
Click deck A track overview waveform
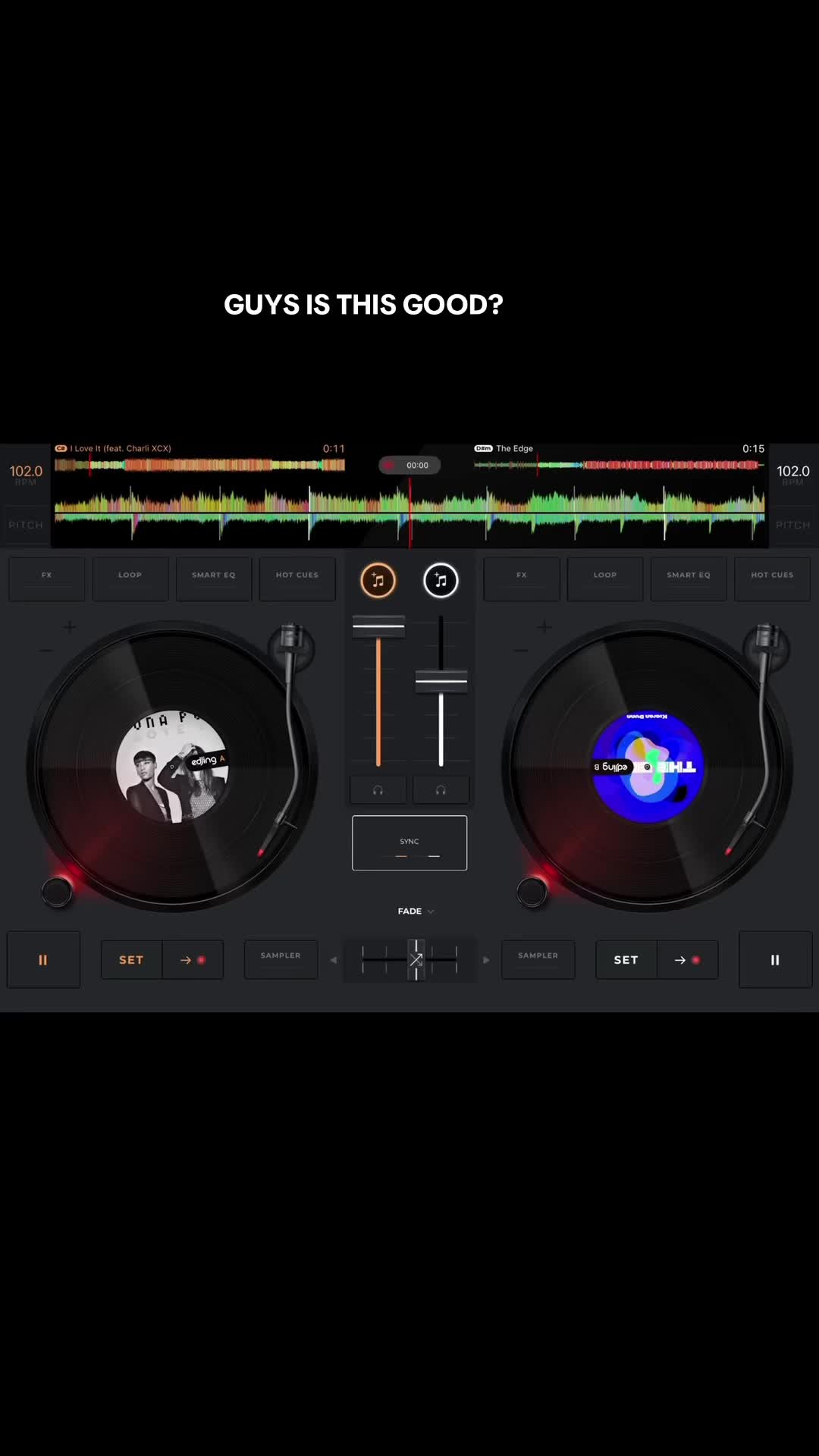(x=199, y=465)
